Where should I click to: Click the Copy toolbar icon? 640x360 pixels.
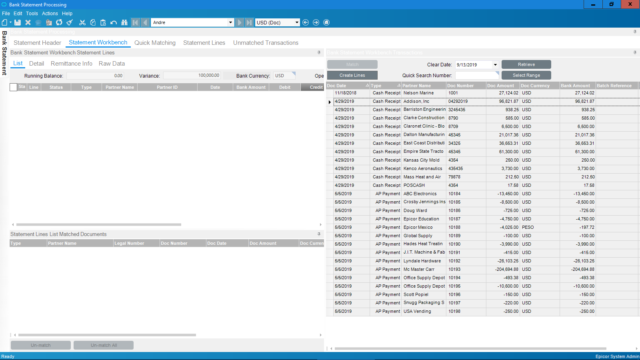click(93, 22)
